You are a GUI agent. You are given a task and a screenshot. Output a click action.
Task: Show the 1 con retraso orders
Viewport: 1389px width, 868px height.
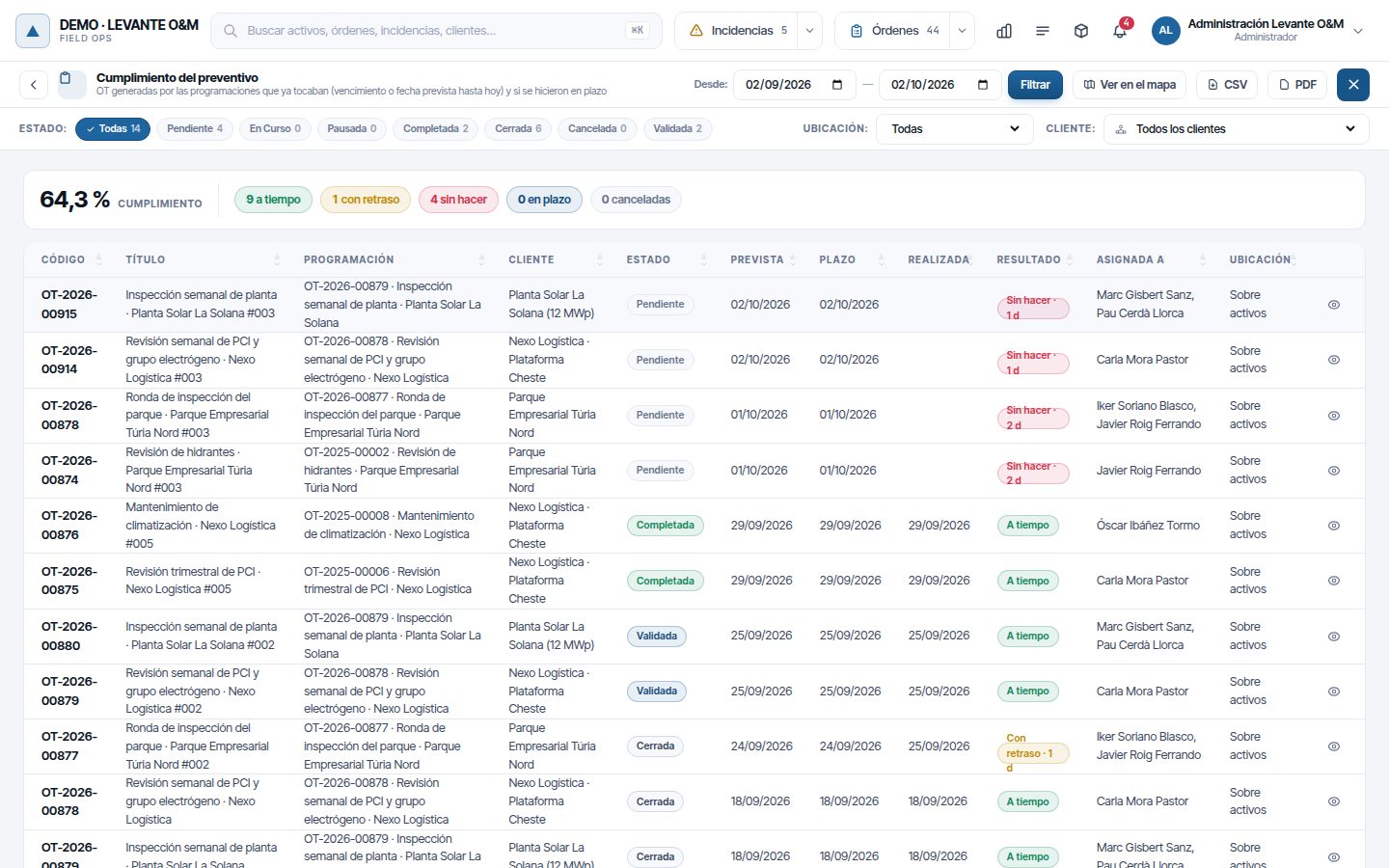pos(366,200)
